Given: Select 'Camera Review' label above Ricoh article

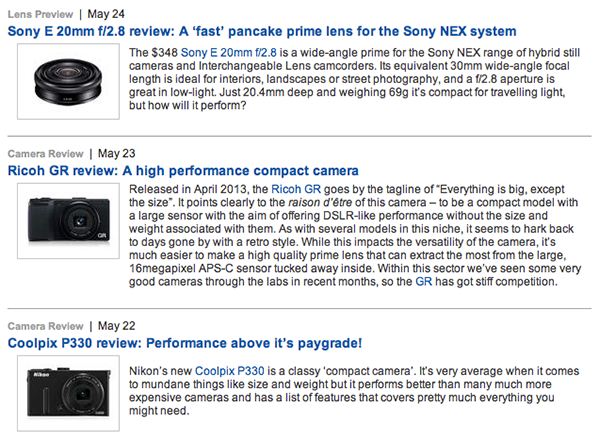Looking at the screenshot, I should pyautogui.click(x=45, y=154).
